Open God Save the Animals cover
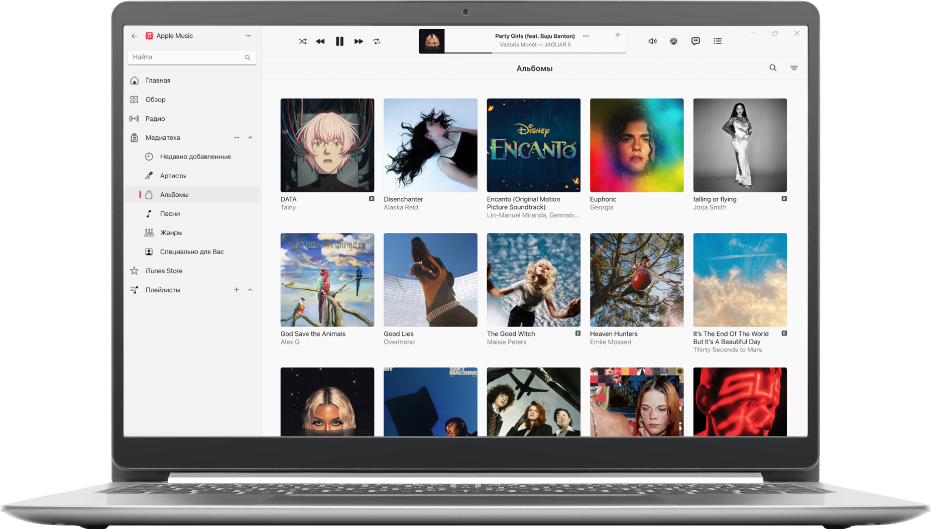 [x=327, y=280]
